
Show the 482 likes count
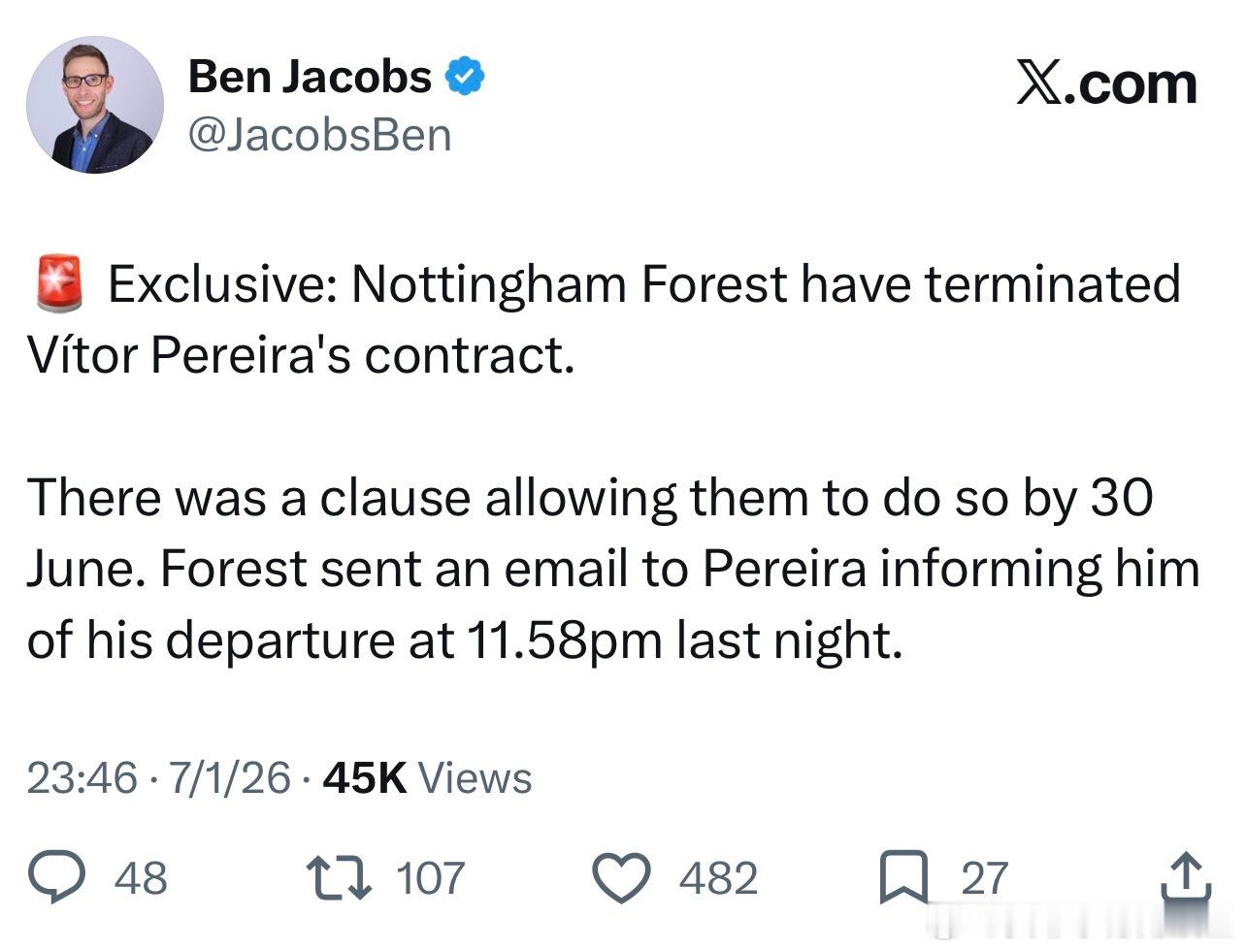718,877
